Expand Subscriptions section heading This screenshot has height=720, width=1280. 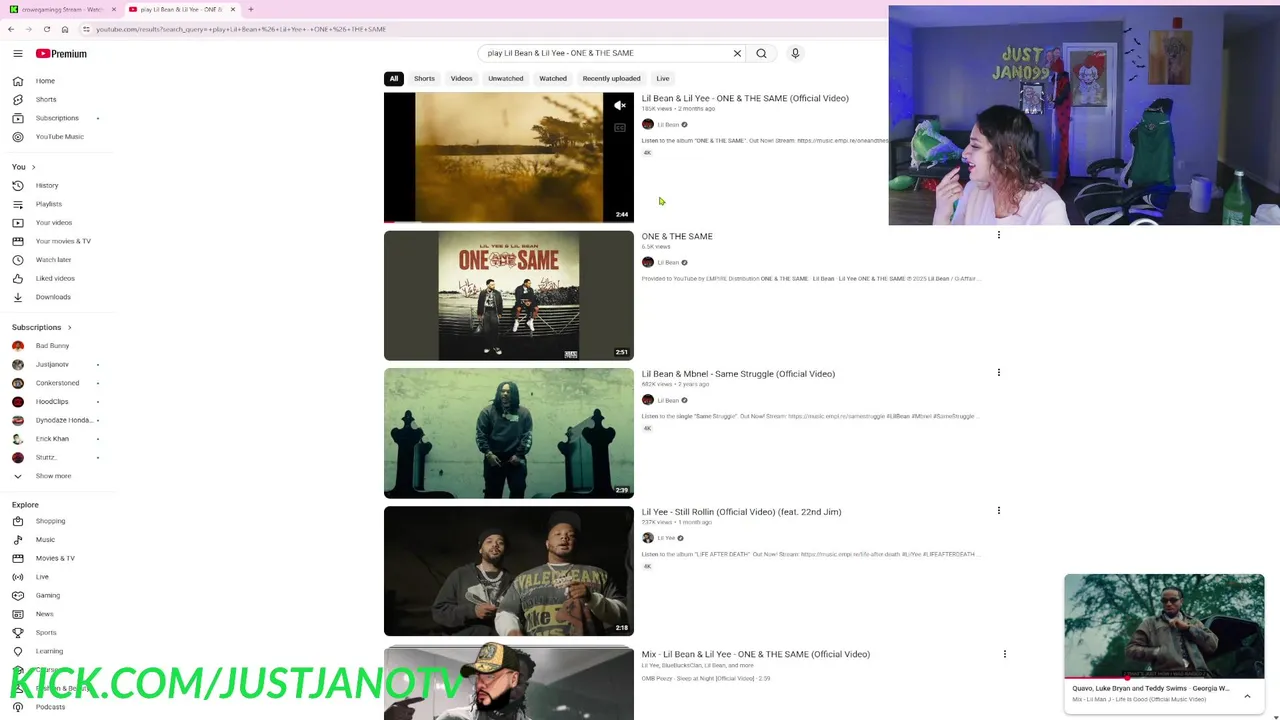point(42,327)
